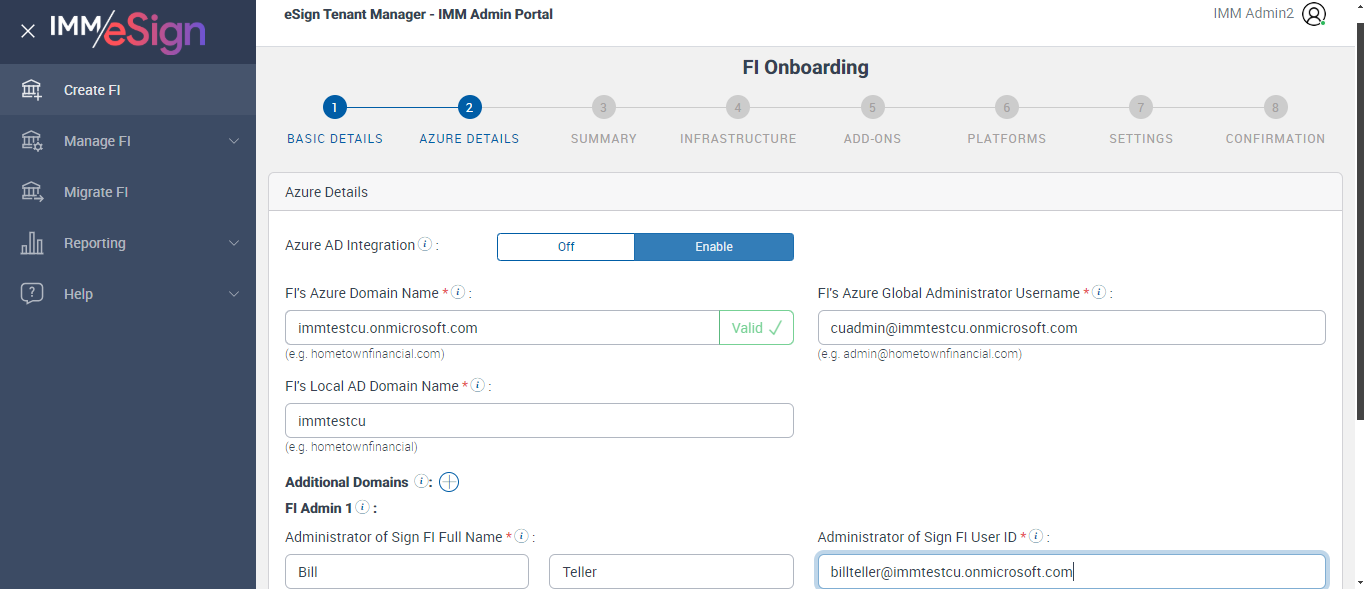Click info icon beside Administrator Full Name
This screenshot has height=589, width=1366.
522,536
